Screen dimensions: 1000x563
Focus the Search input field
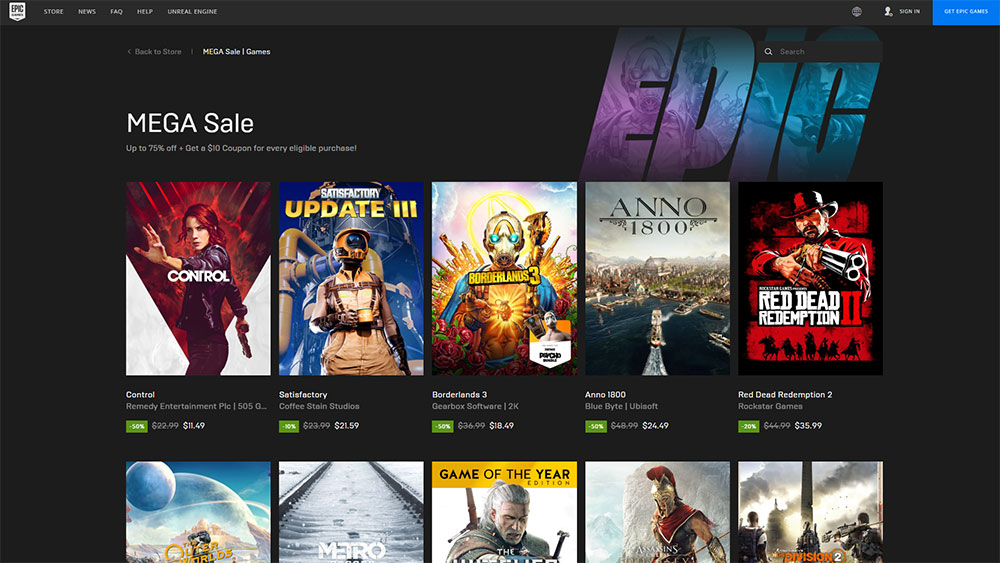click(820, 52)
